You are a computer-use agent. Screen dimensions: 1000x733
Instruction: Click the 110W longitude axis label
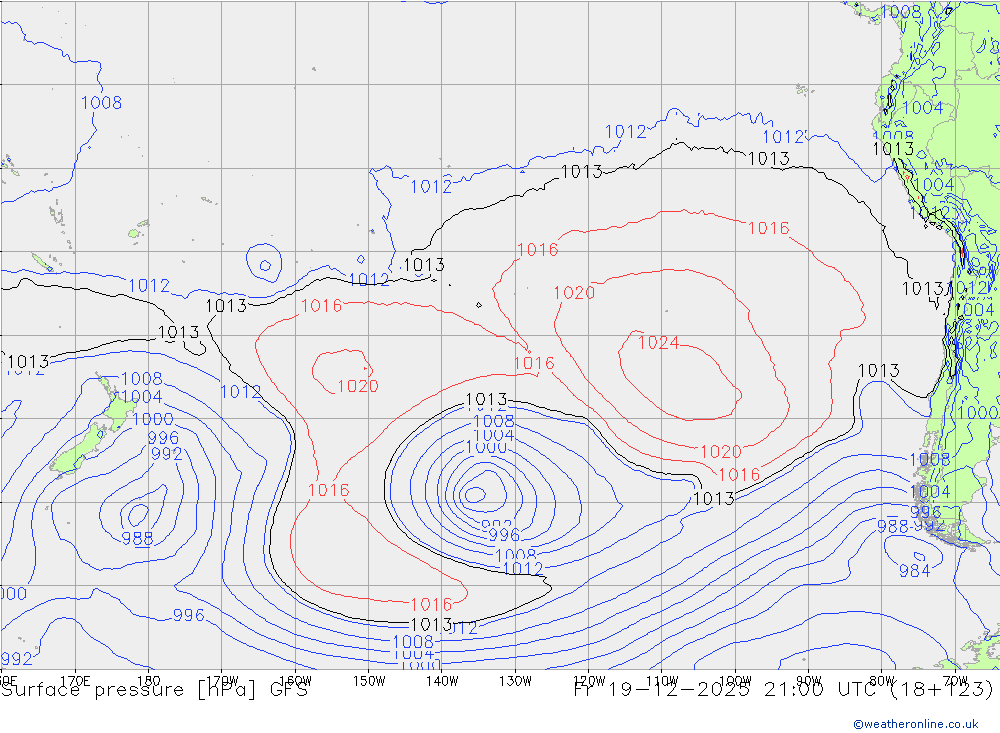pos(661,681)
